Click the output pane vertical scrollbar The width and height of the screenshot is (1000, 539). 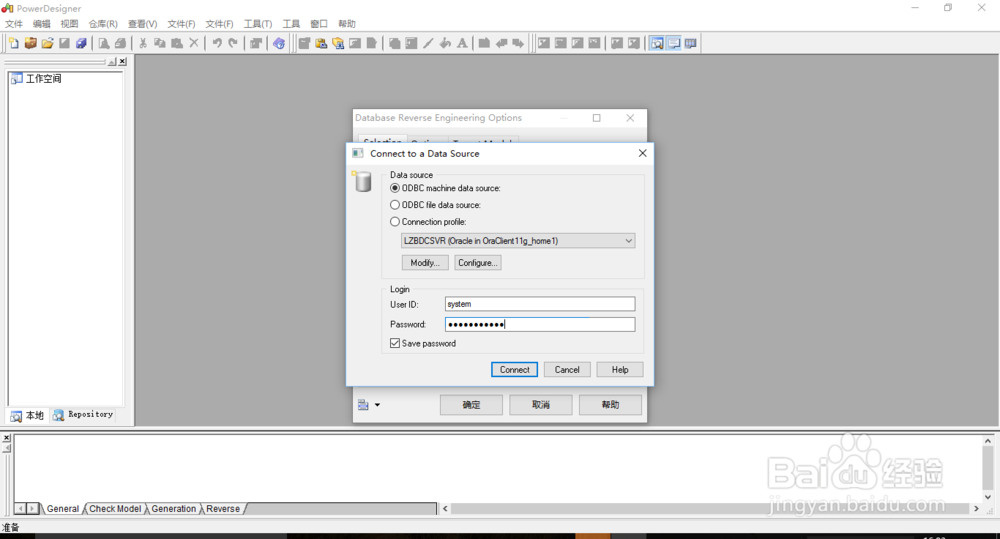[987, 469]
